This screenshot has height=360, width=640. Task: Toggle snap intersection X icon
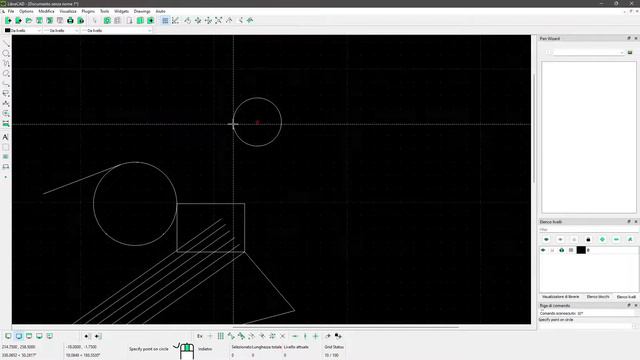282,336
